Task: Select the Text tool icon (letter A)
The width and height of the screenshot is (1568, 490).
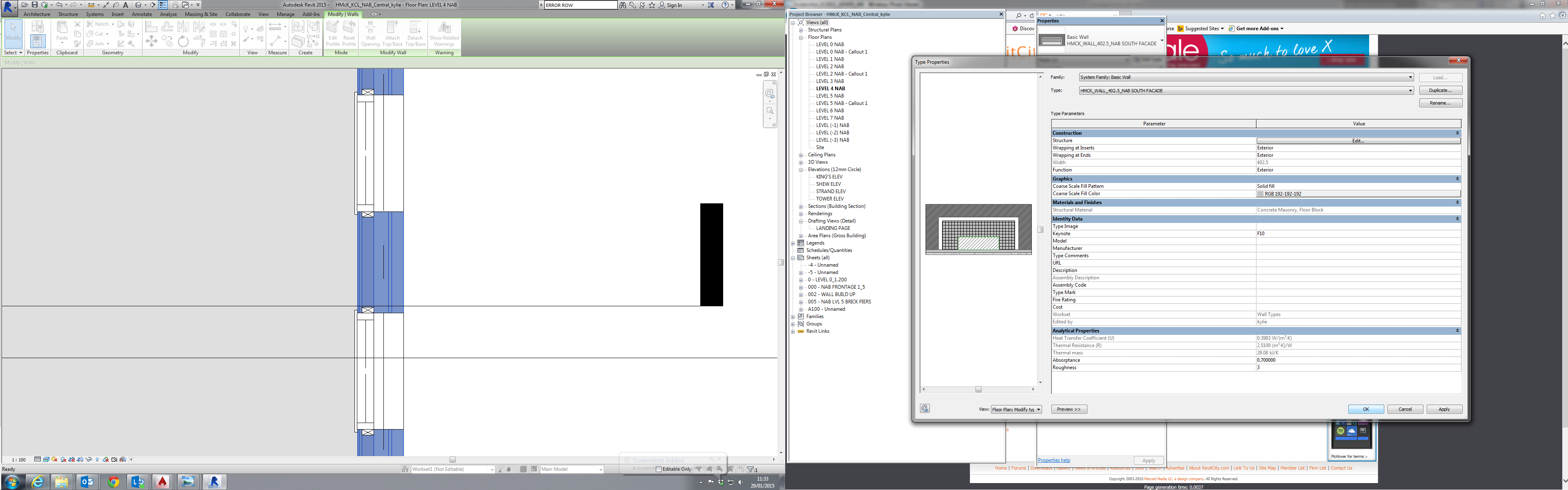Action: [x=126, y=5]
